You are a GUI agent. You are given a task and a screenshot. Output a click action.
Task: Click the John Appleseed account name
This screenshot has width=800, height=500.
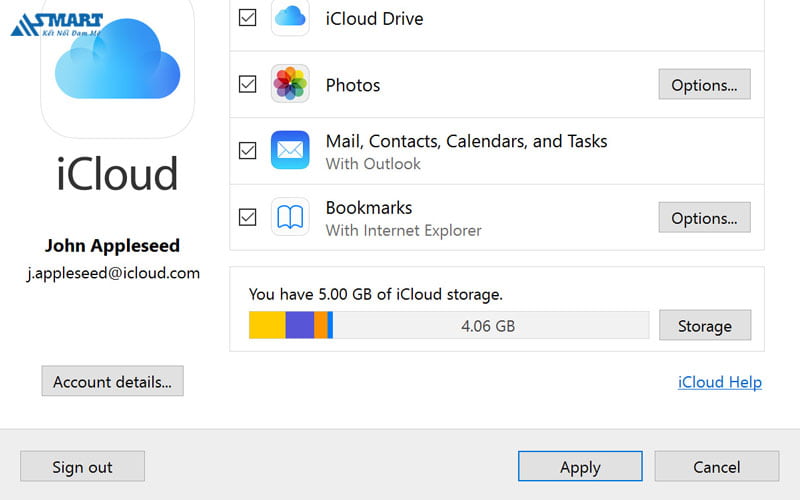pos(112,245)
